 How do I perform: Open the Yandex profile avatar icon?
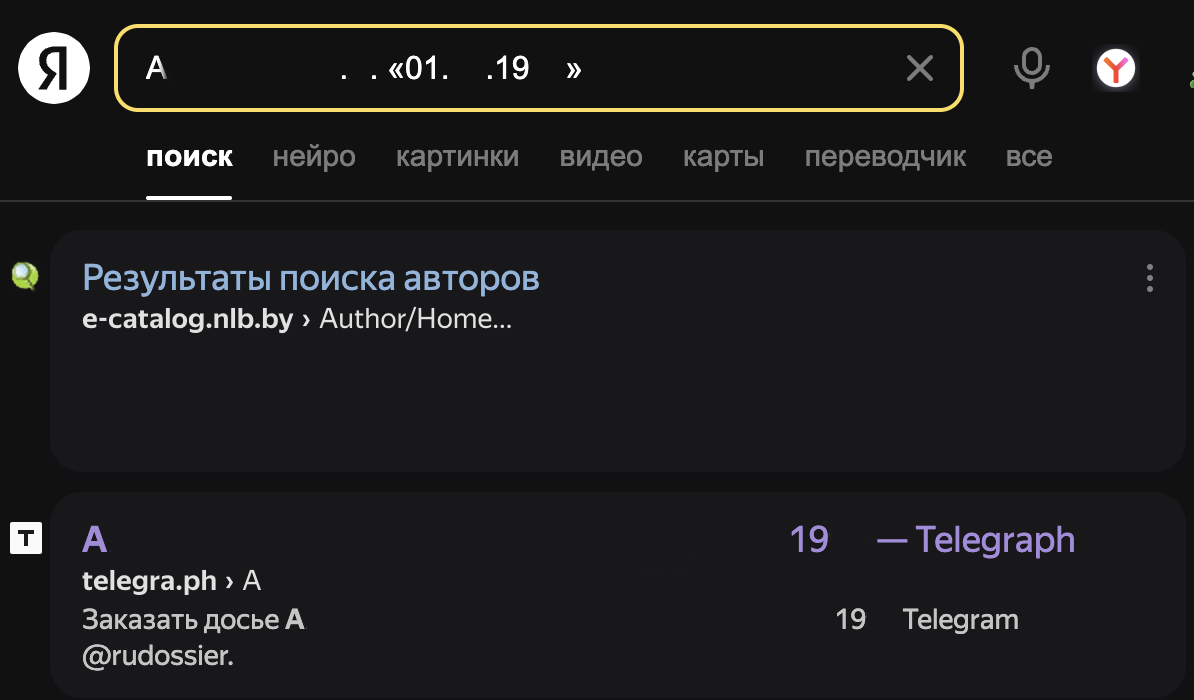[x=1117, y=68]
